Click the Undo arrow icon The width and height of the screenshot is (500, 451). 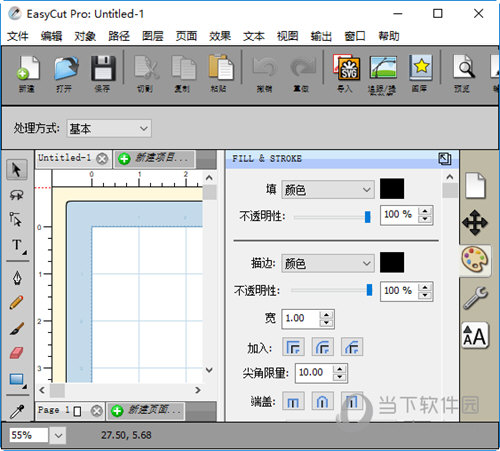pyautogui.click(x=265, y=68)
